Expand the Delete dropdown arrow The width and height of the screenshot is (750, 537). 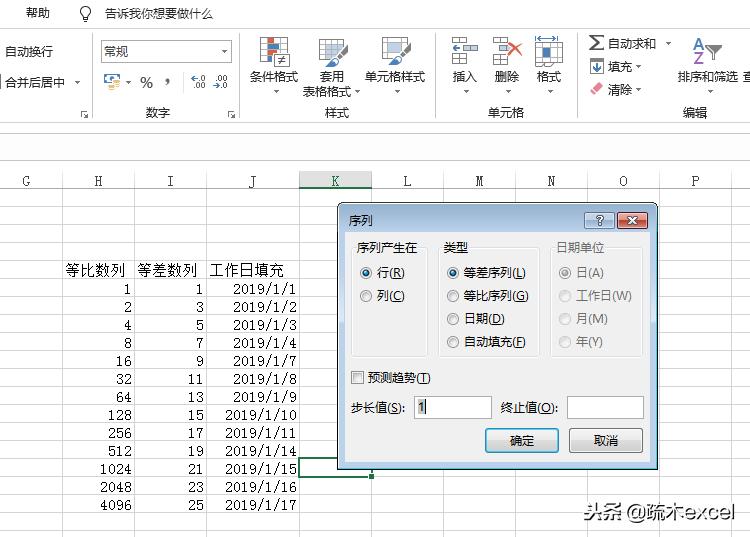point(508,91)
